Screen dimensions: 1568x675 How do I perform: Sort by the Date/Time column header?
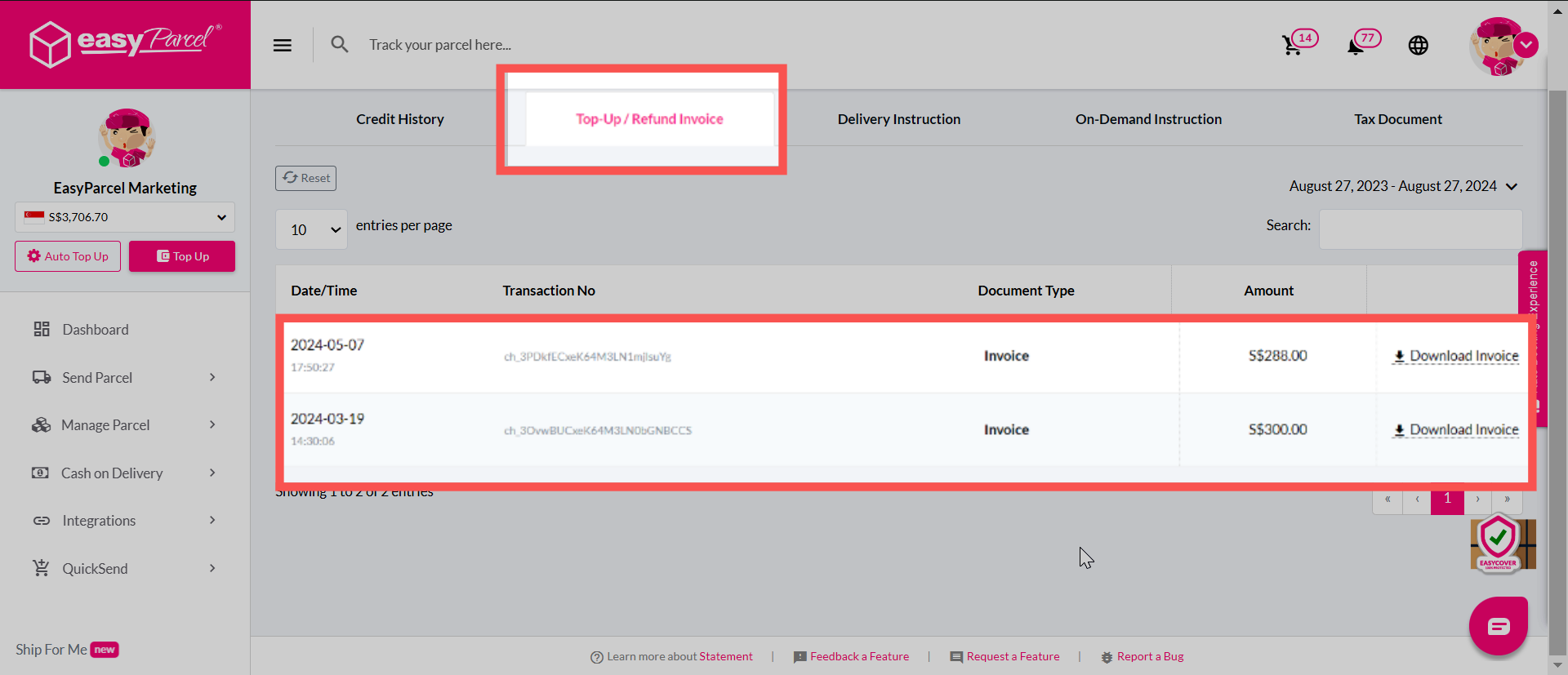(324, 291)
